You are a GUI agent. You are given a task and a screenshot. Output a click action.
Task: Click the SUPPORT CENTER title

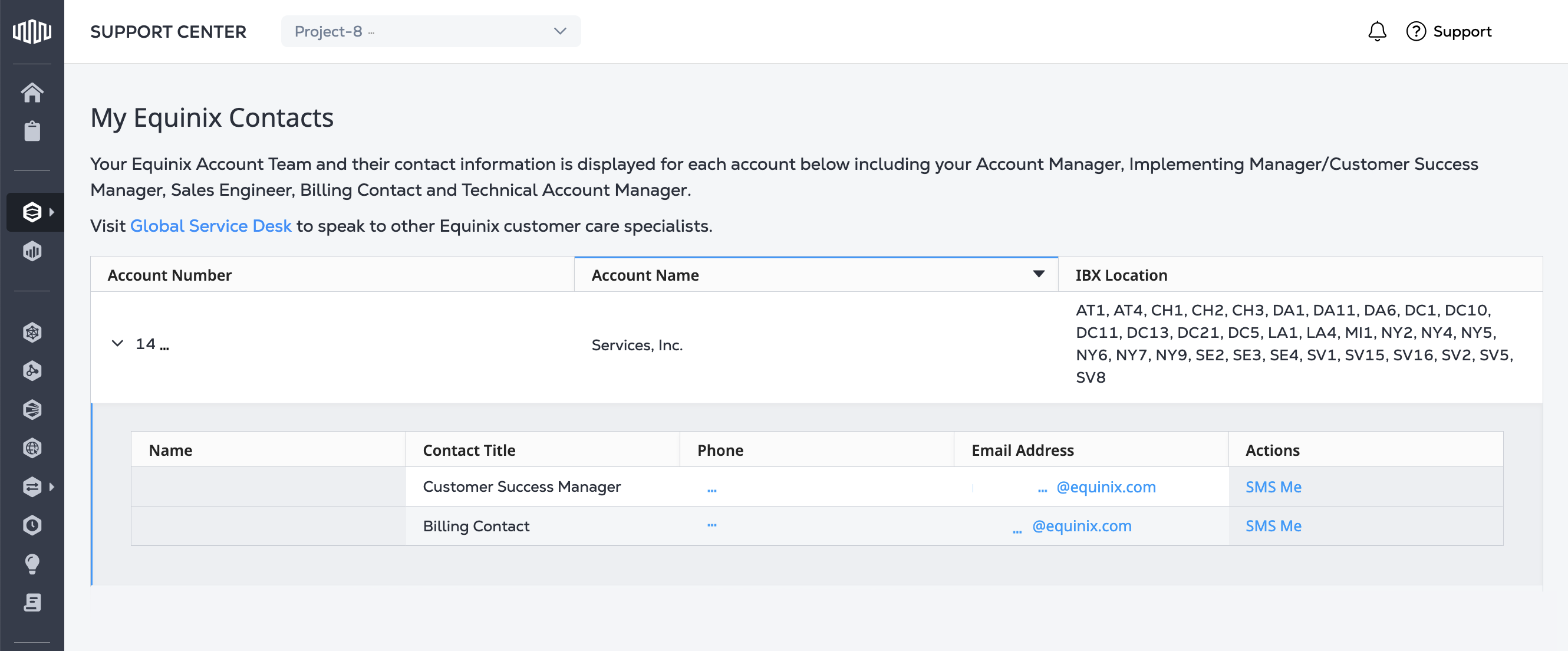coord(168,32)
